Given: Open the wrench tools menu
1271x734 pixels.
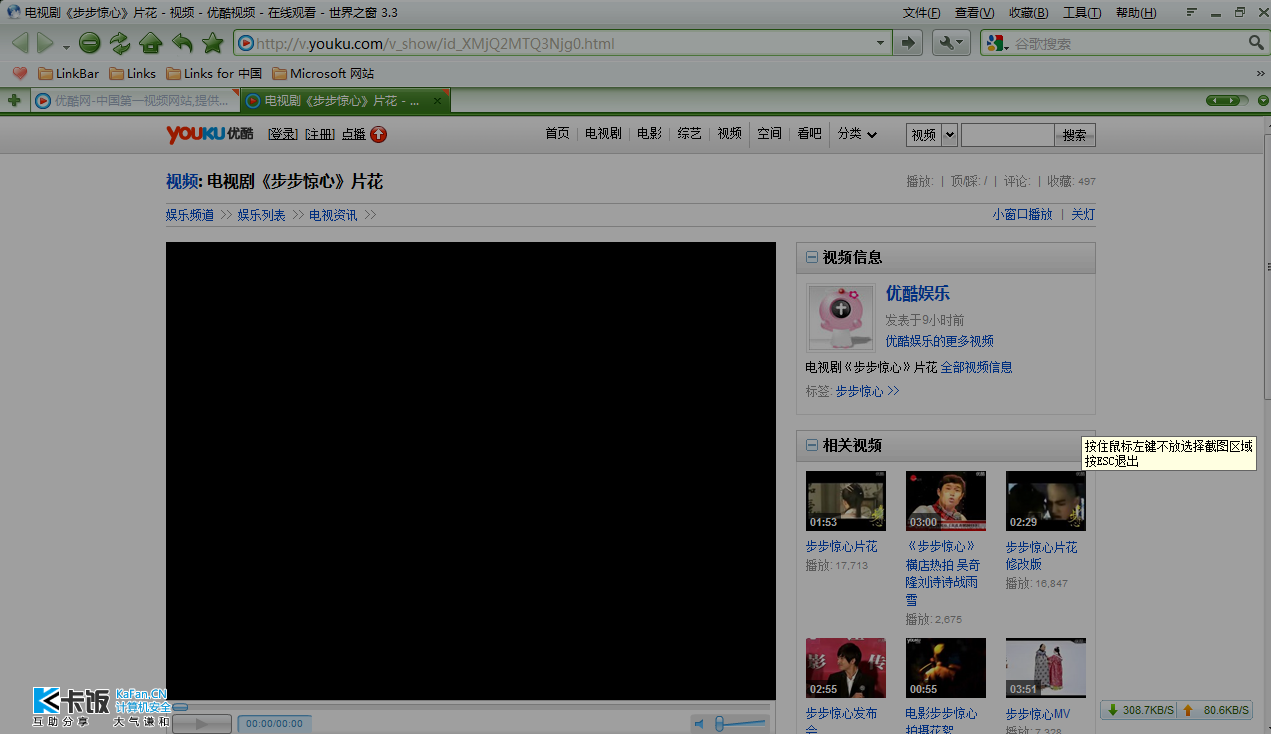Looking at the screenshot, I should click(x=950, y=43).
